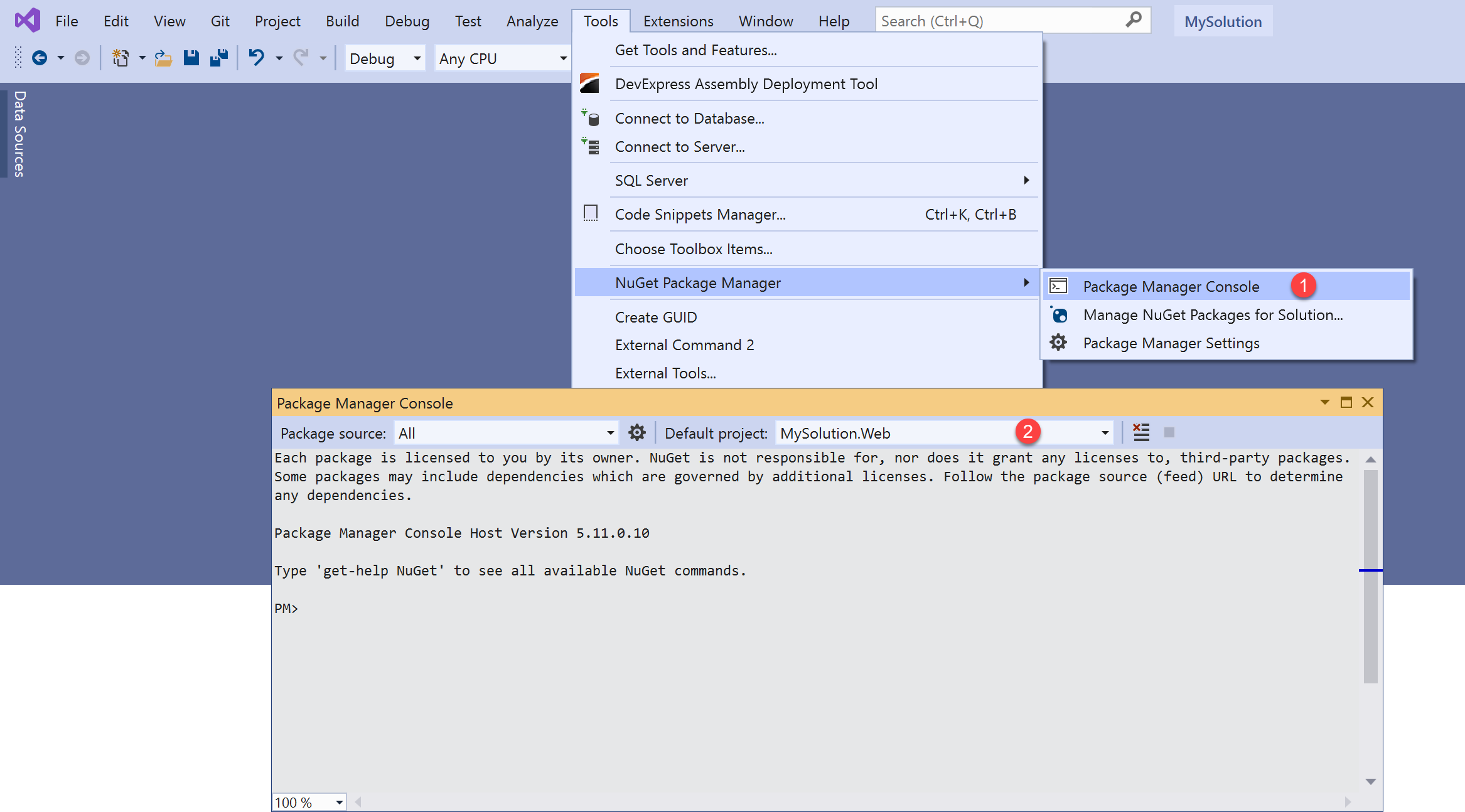Undo the last action
The width and height of the screenshot is (1465, 812).
point(256,58)
